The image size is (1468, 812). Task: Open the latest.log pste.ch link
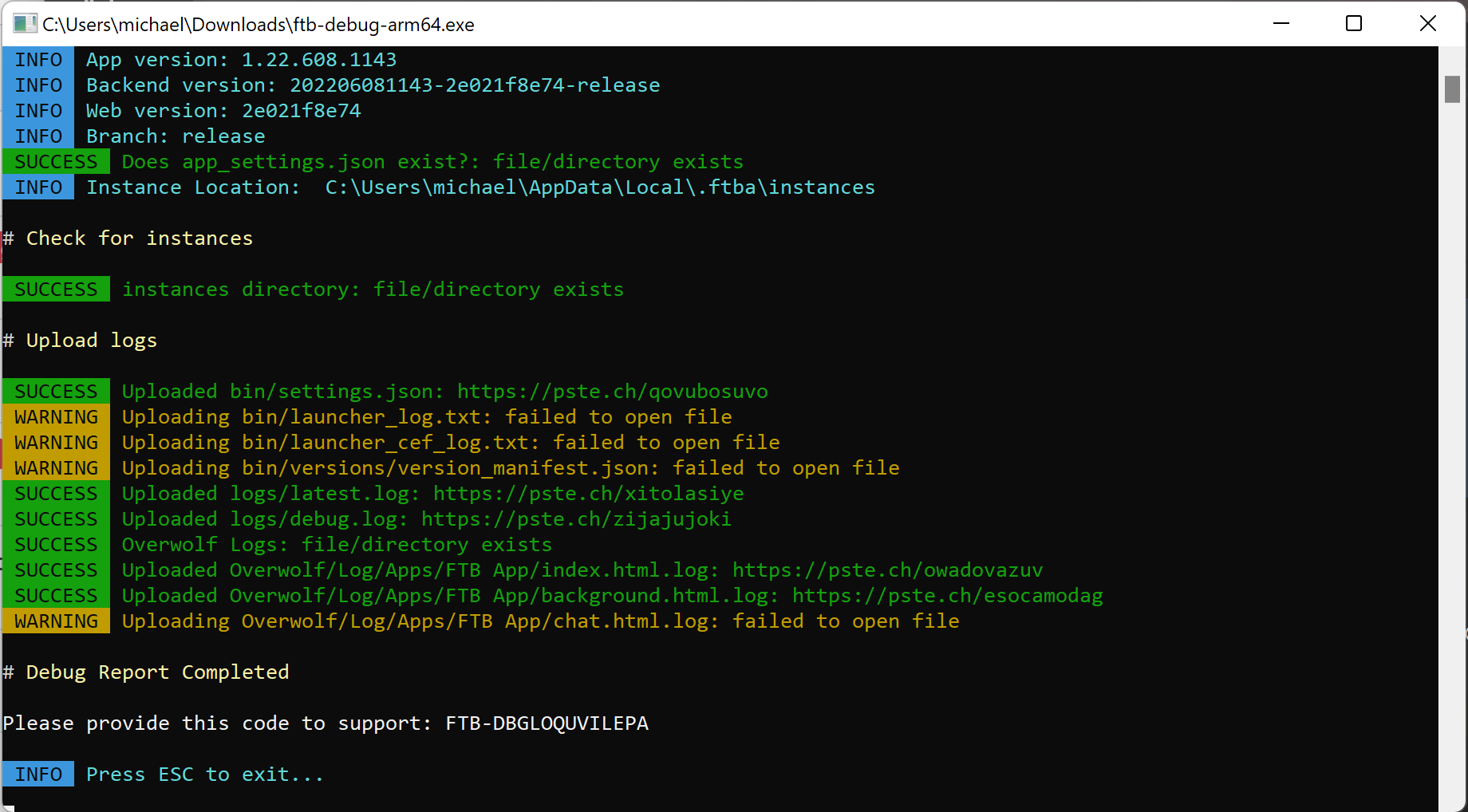588,494
